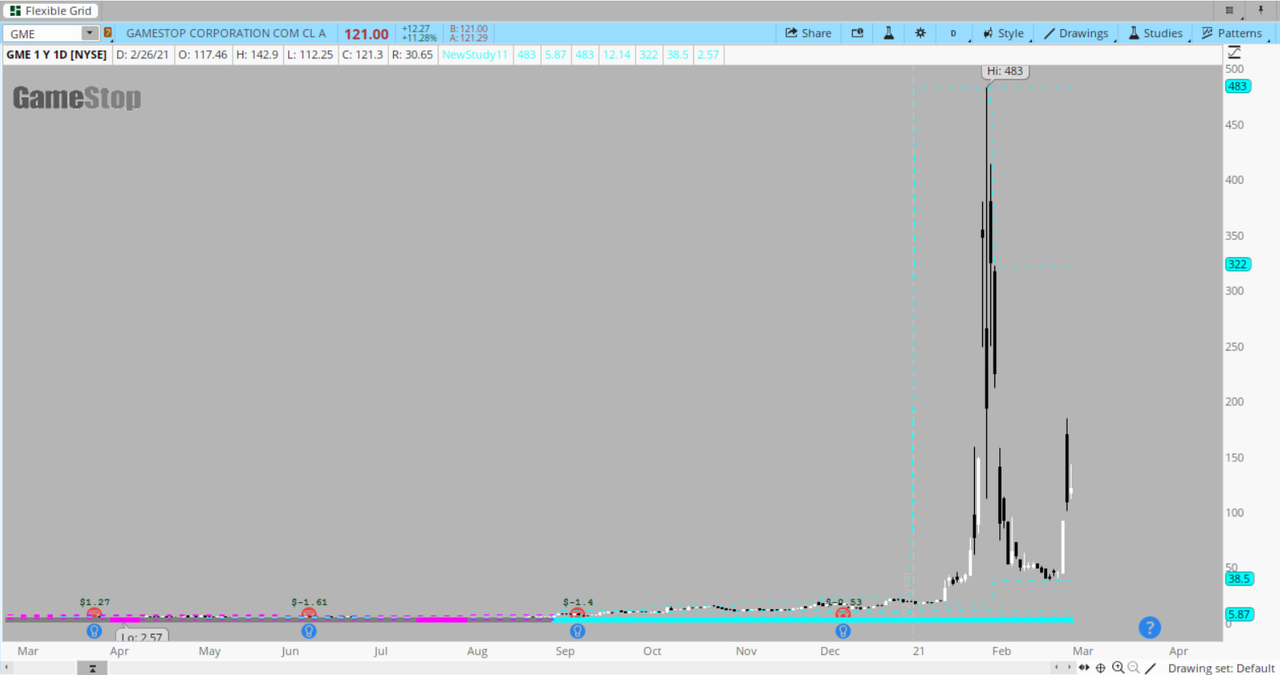Click the 322 price bubble on axis
This screenshot has width=1280, height=675.
pyautogui.click(x=1238, y=264)
